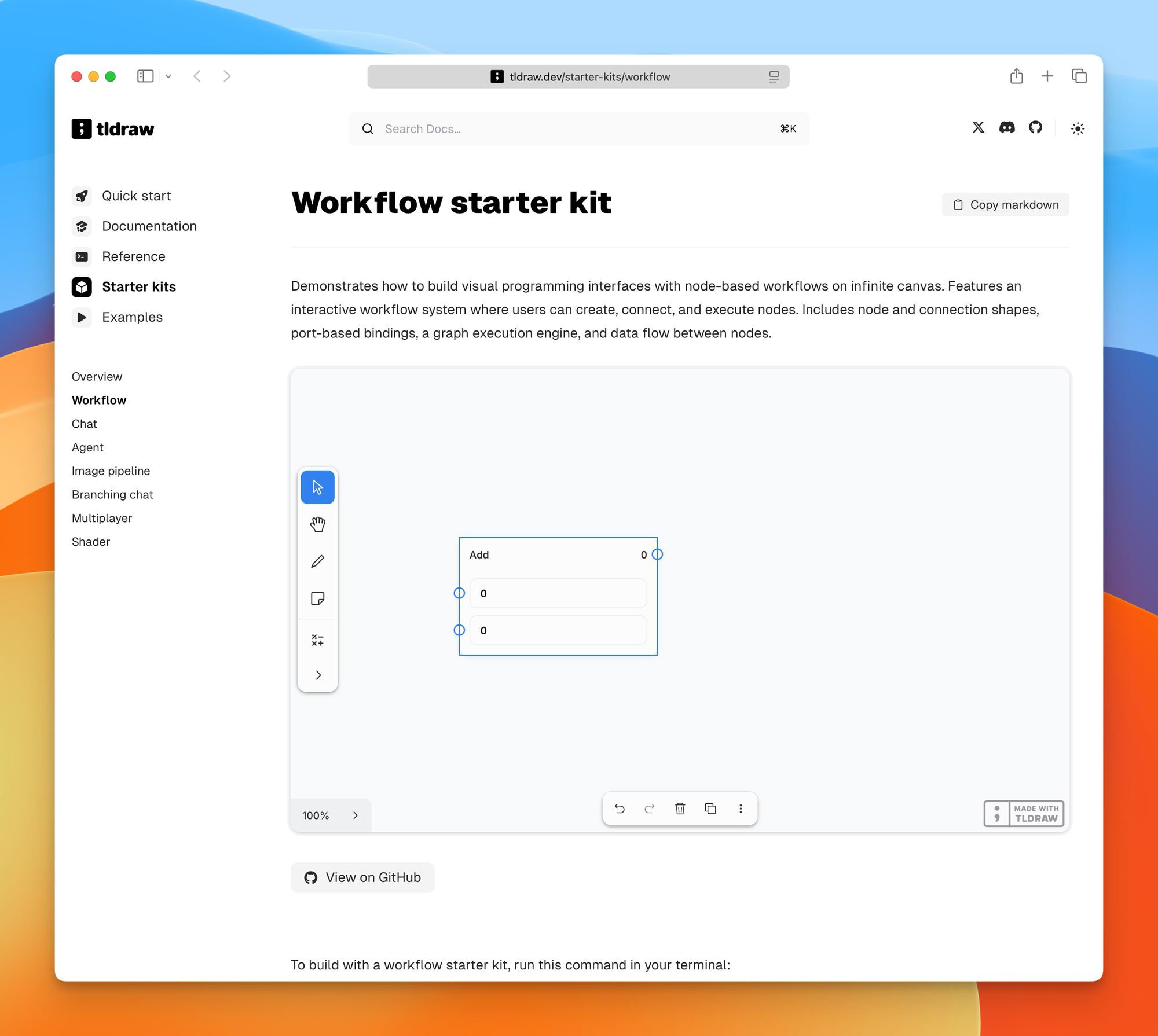Viewport: 1158px width, 1036px height.
Task: Open tldraw X (Twitter) profile
Action: pyautogui.click(x=978, y=127)
